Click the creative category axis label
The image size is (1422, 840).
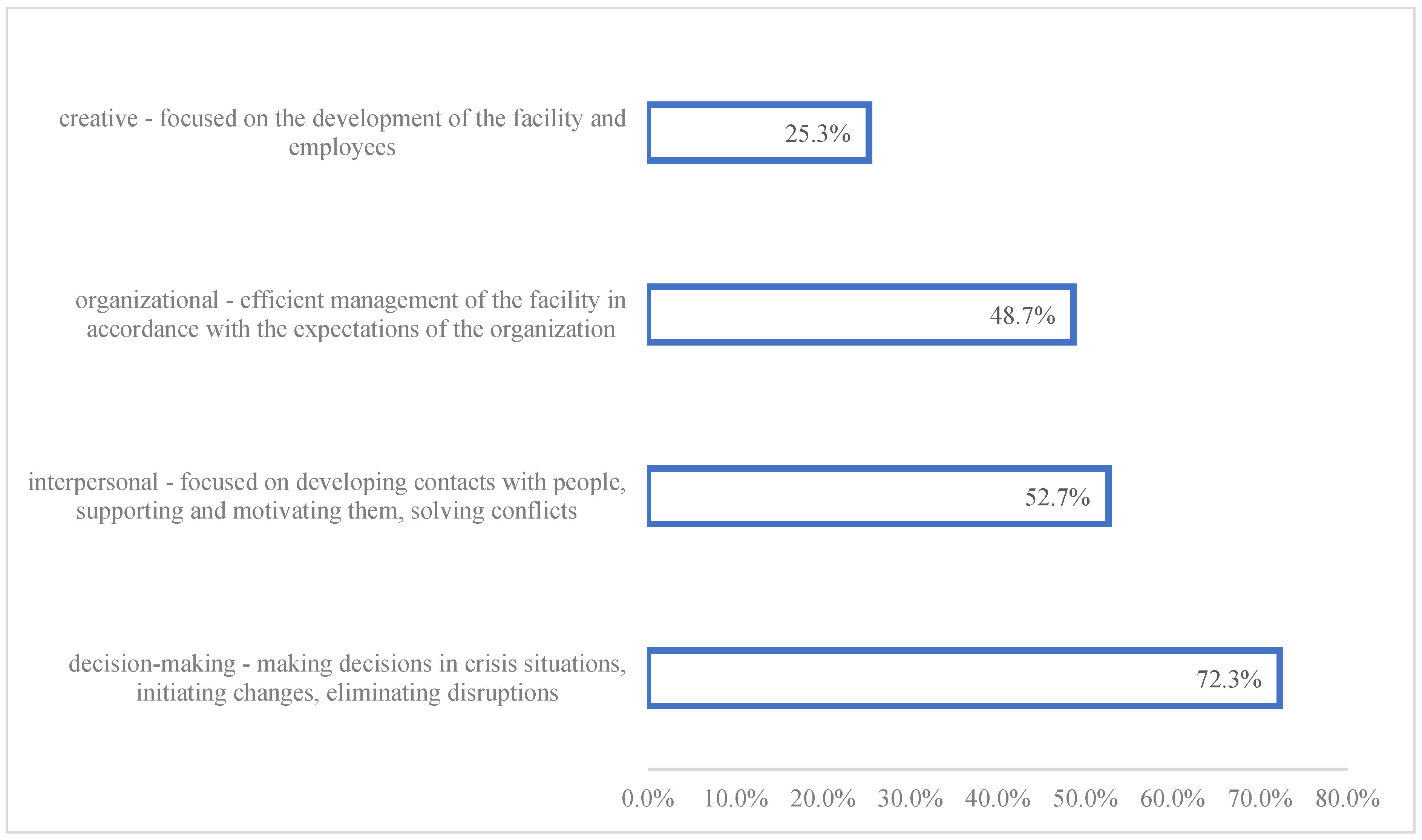point(342,132)
